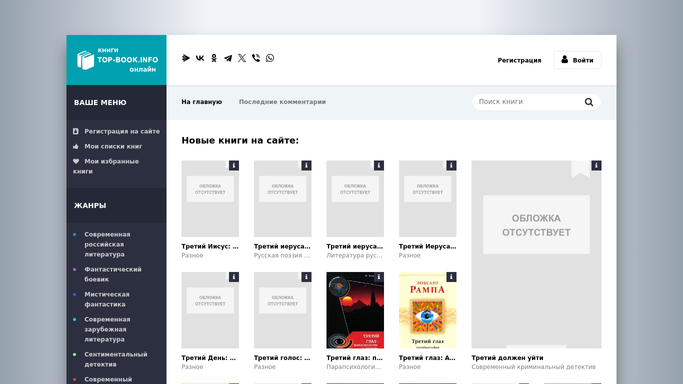Click the Войти login button
The image size is (683, 384).
pos(577,60)
